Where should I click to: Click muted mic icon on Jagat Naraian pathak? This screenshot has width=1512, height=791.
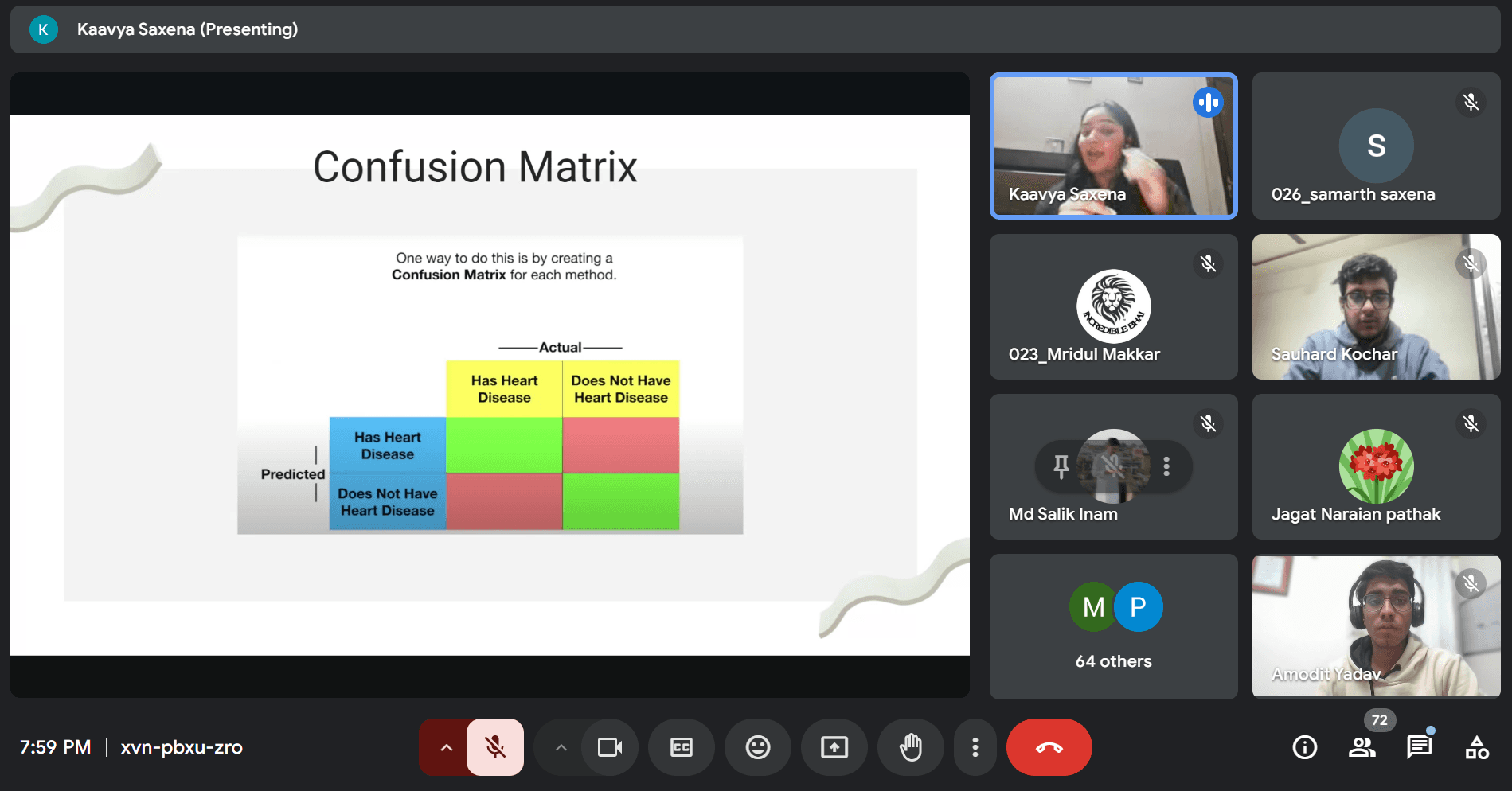pos(1471,423)
